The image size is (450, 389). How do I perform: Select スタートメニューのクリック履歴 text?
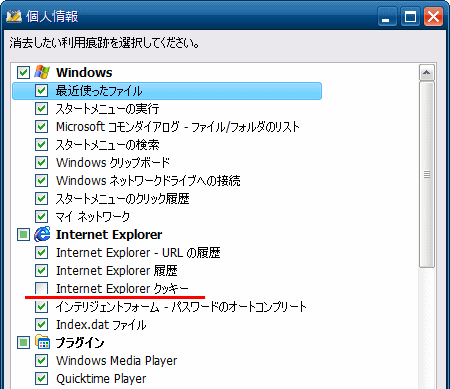point(122,199)
